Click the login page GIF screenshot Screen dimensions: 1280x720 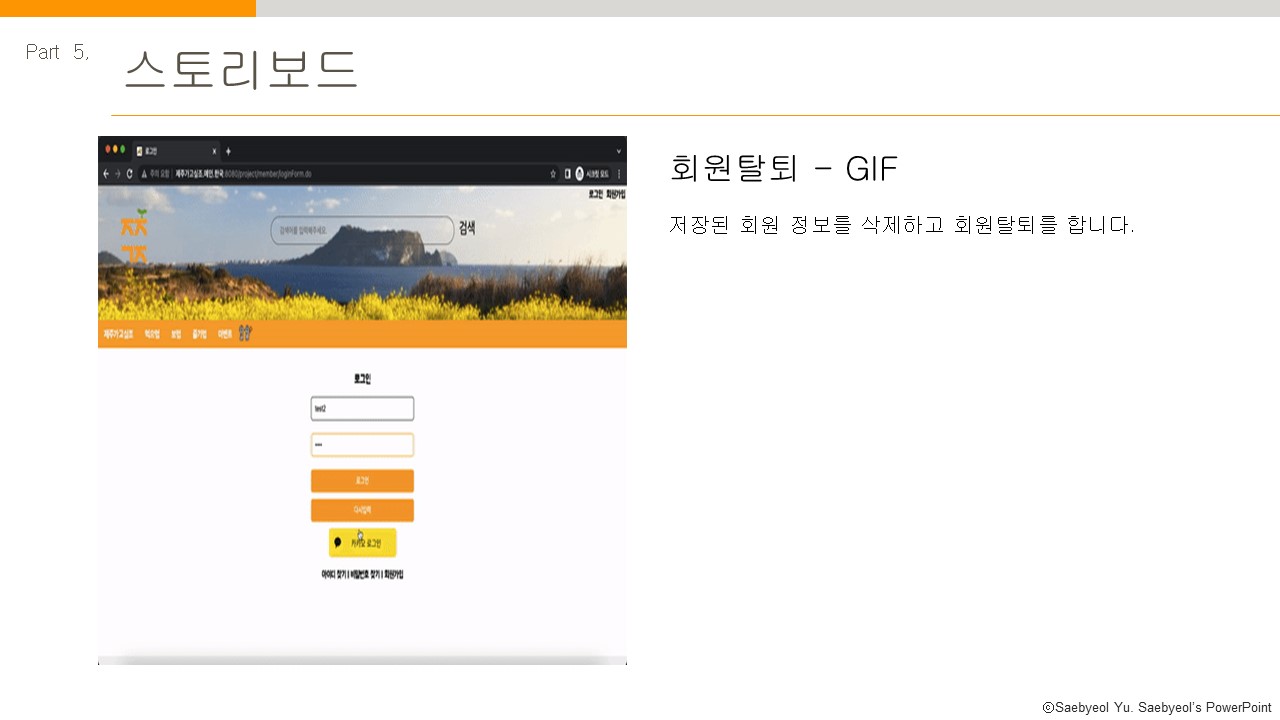tap(362, 400)
